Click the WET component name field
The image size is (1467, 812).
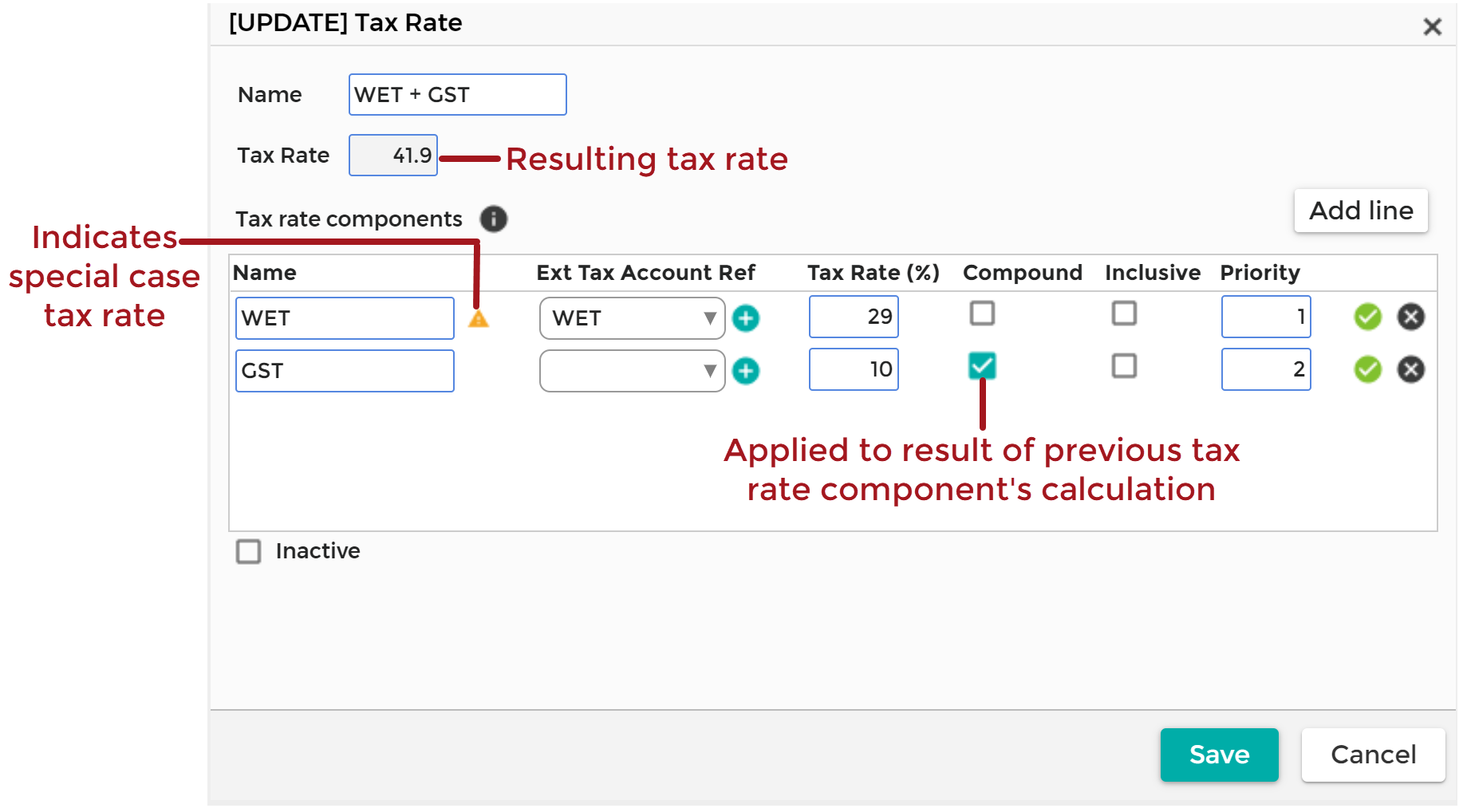[x=345, y=318]
